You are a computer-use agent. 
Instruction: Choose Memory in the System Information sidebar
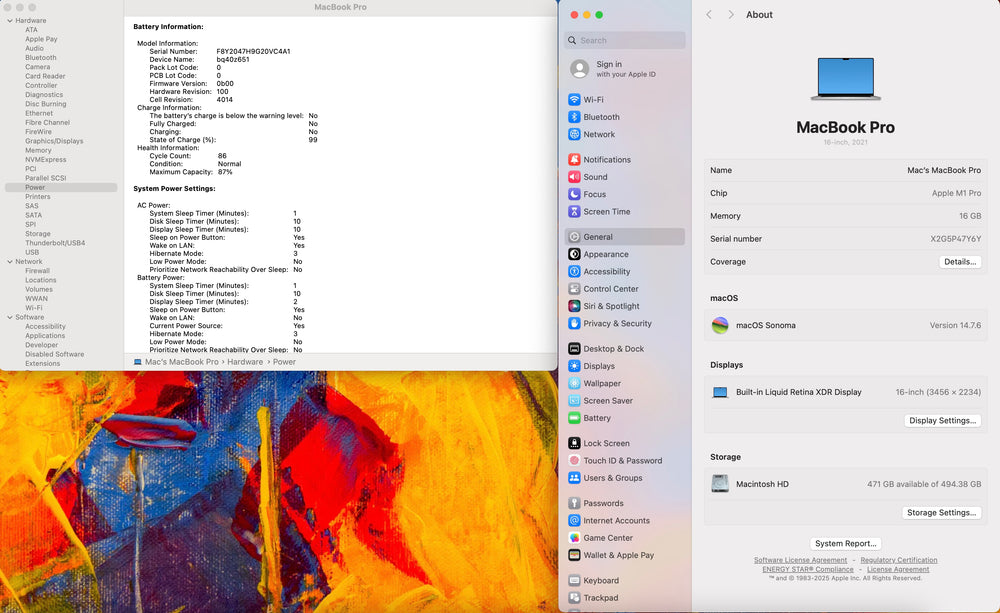tap(38, 150)
